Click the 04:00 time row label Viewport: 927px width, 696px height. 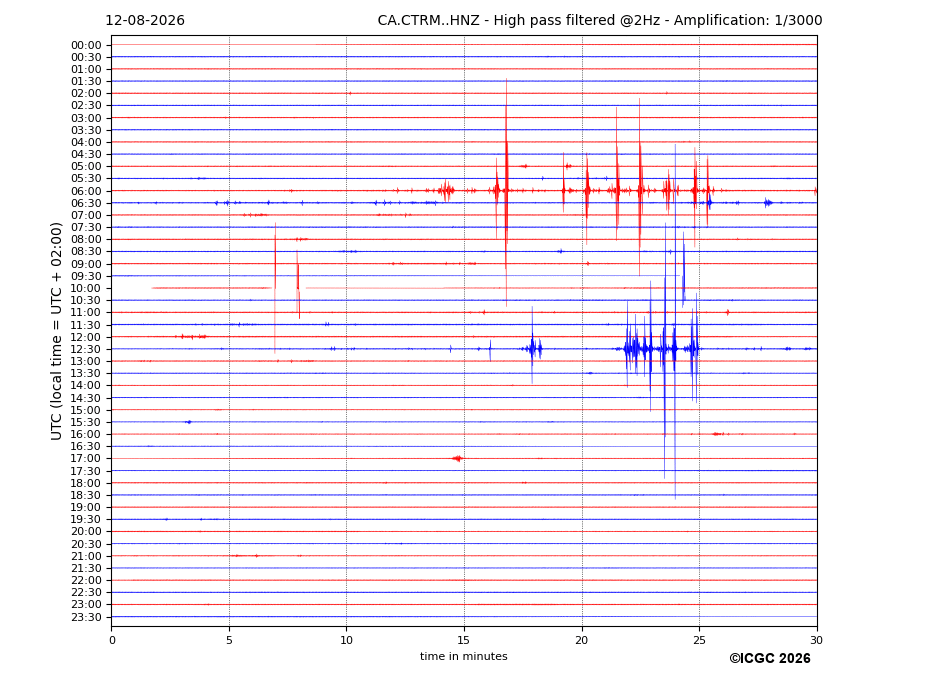click(x=86, y=143)
